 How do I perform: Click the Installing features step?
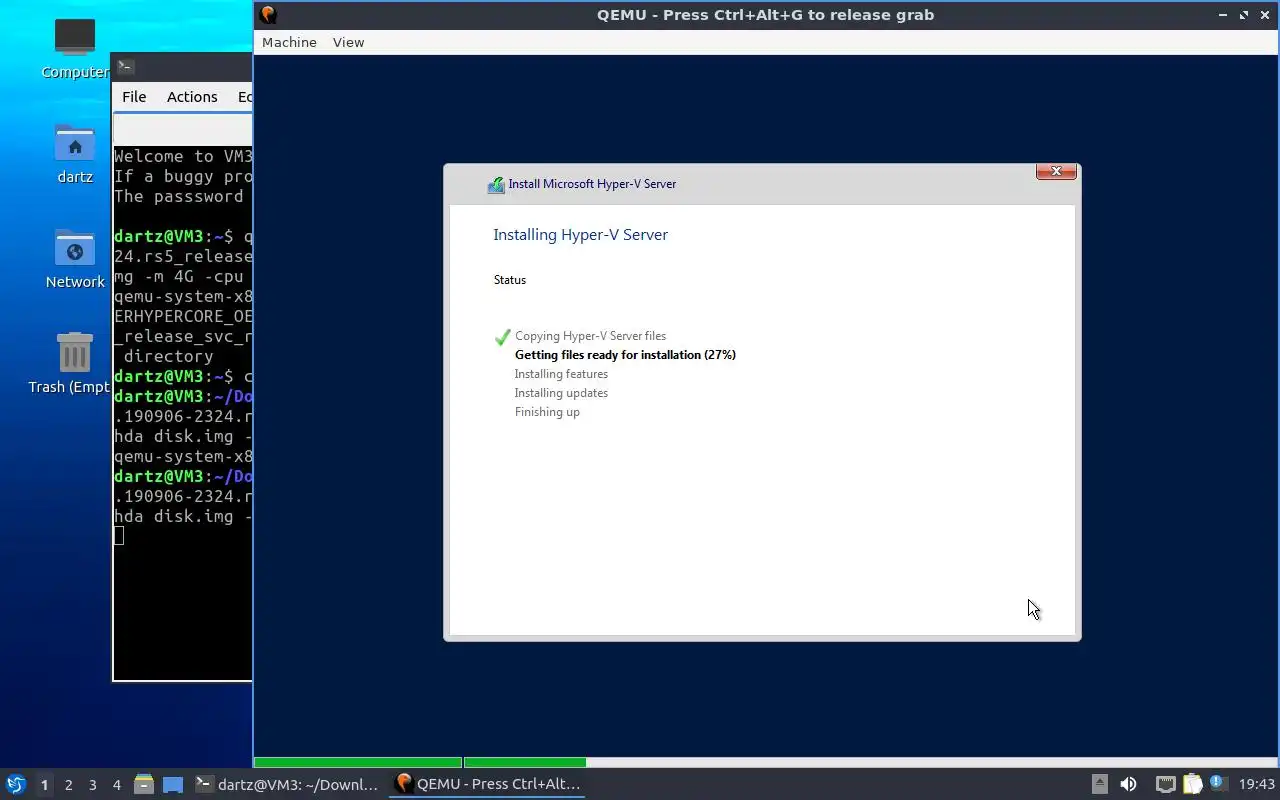(x=561, y=374)
